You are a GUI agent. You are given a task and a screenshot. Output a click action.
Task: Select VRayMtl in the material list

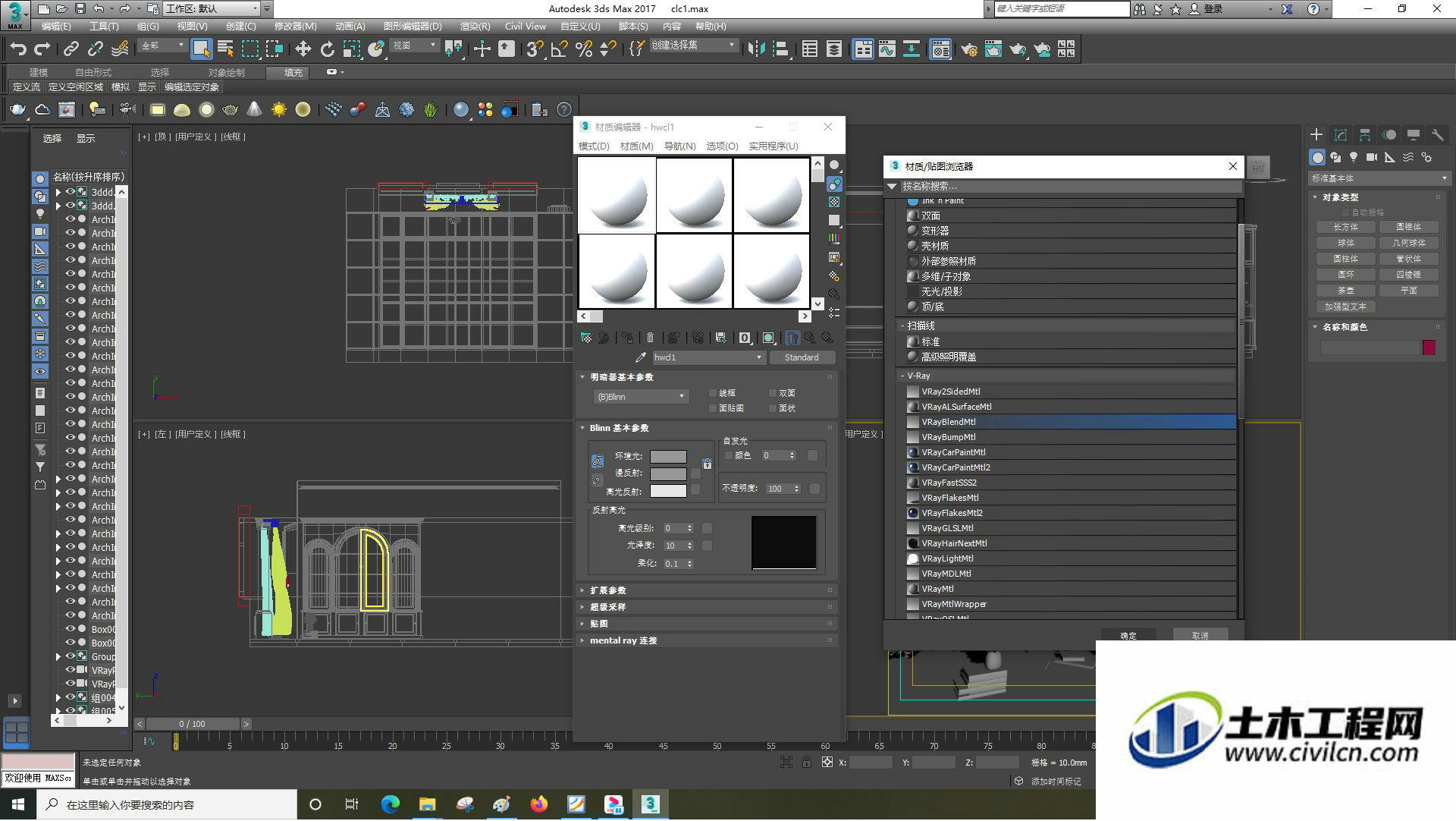pos(1071,590)
